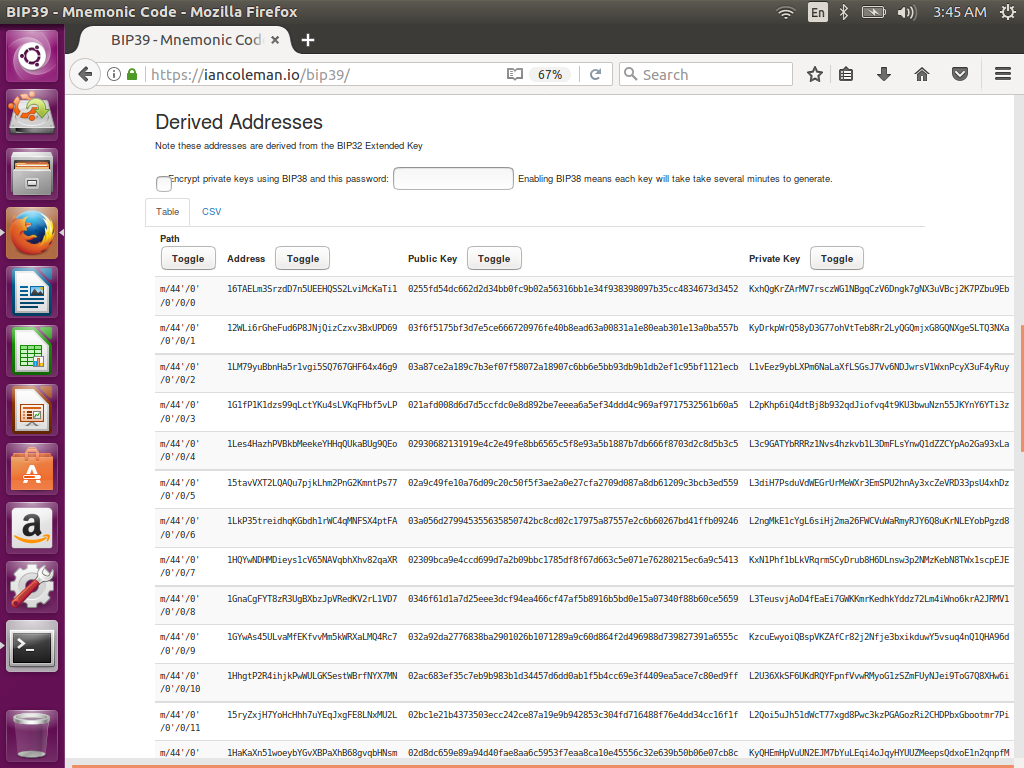Image resolution: width=1024 pixels, height=768 pixels.
Task: Open the Firefox downloads arrow icon
Action: click(x=884, y=74)
